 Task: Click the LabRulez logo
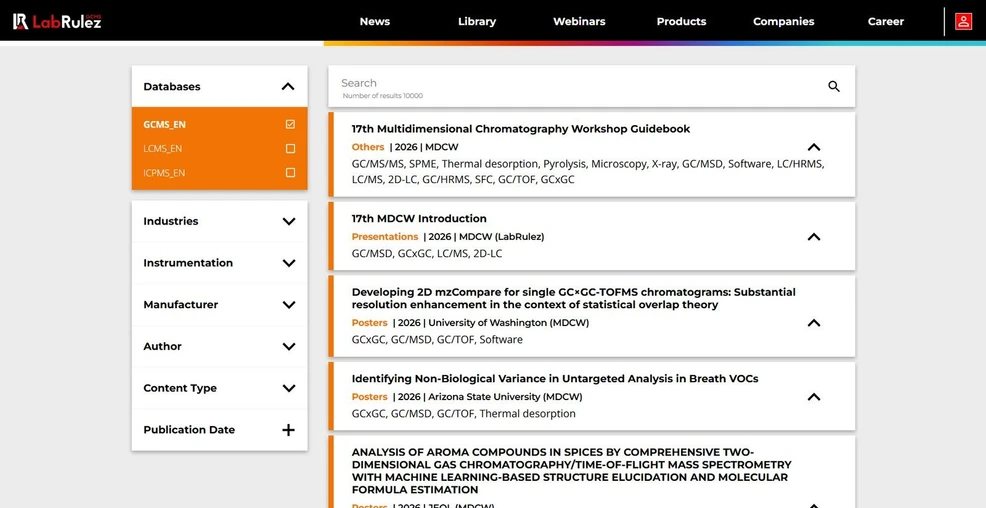pos(57,21)
